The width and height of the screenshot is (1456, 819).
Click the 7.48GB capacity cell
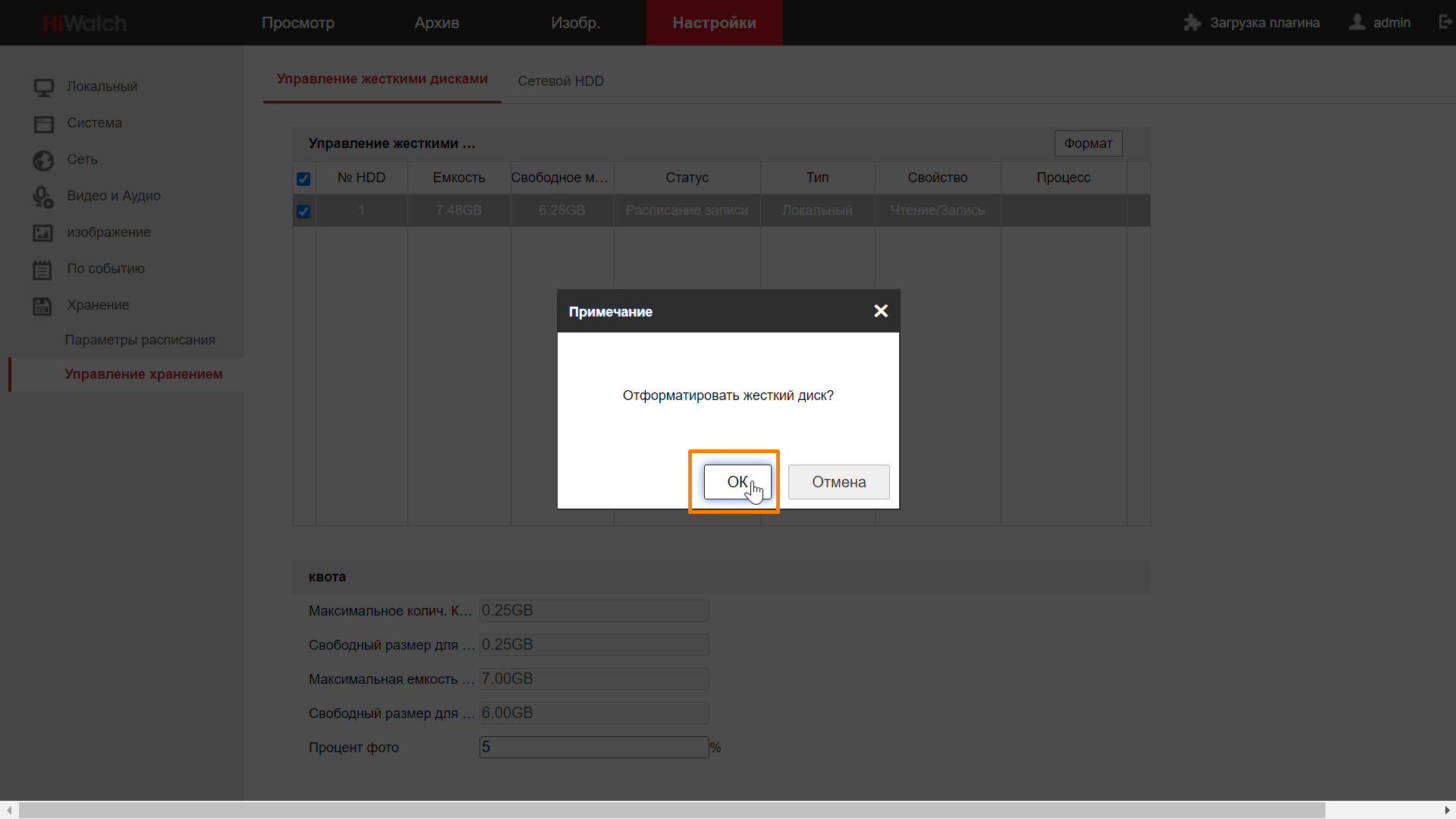pos(458,210)
